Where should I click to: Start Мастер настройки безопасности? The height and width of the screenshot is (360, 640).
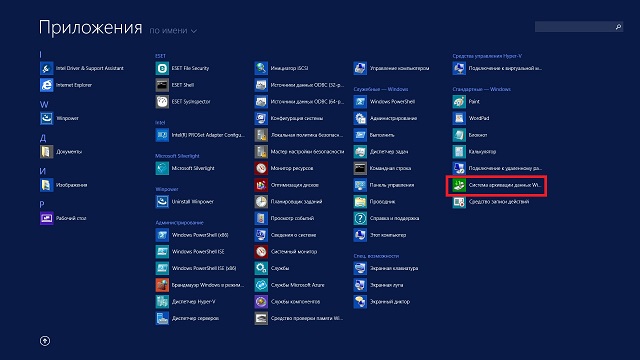[x=300, y=151]
